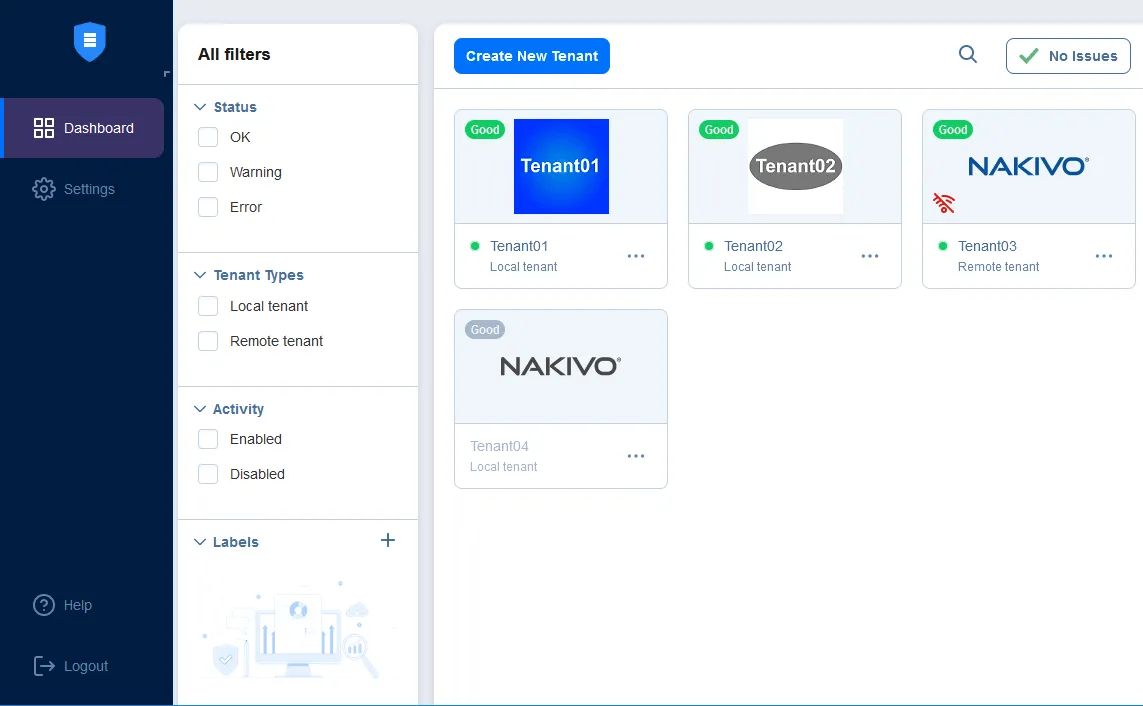Click the No Issues button
Screen dimensions: 1143x706
(x=1068, y=56)
